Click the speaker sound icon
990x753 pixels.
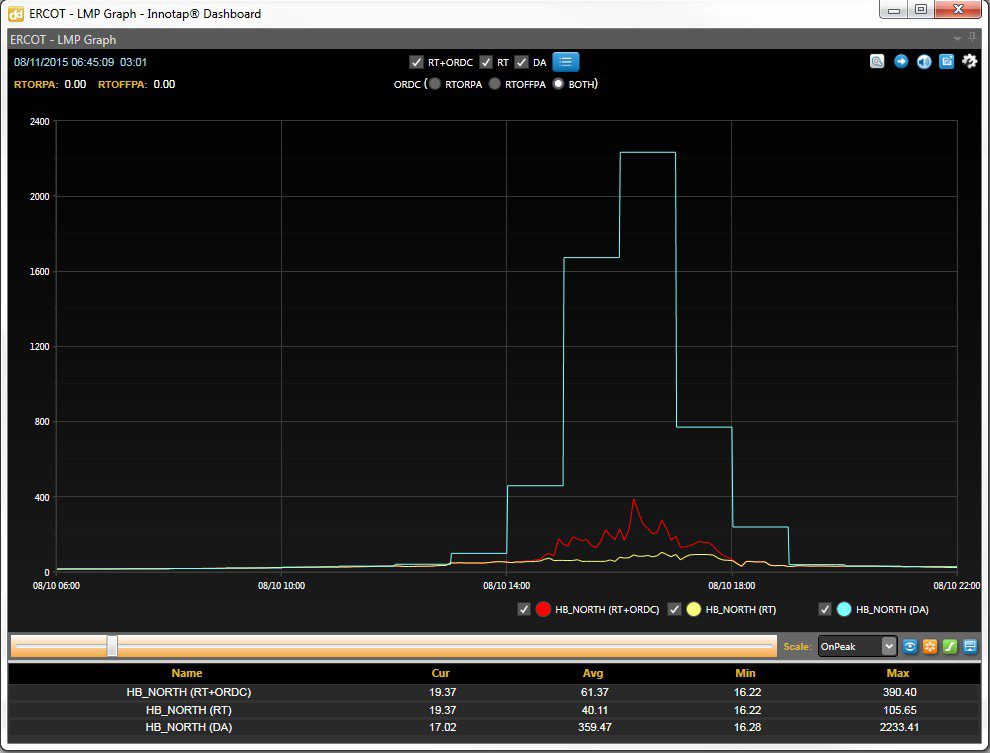point(924,61)
